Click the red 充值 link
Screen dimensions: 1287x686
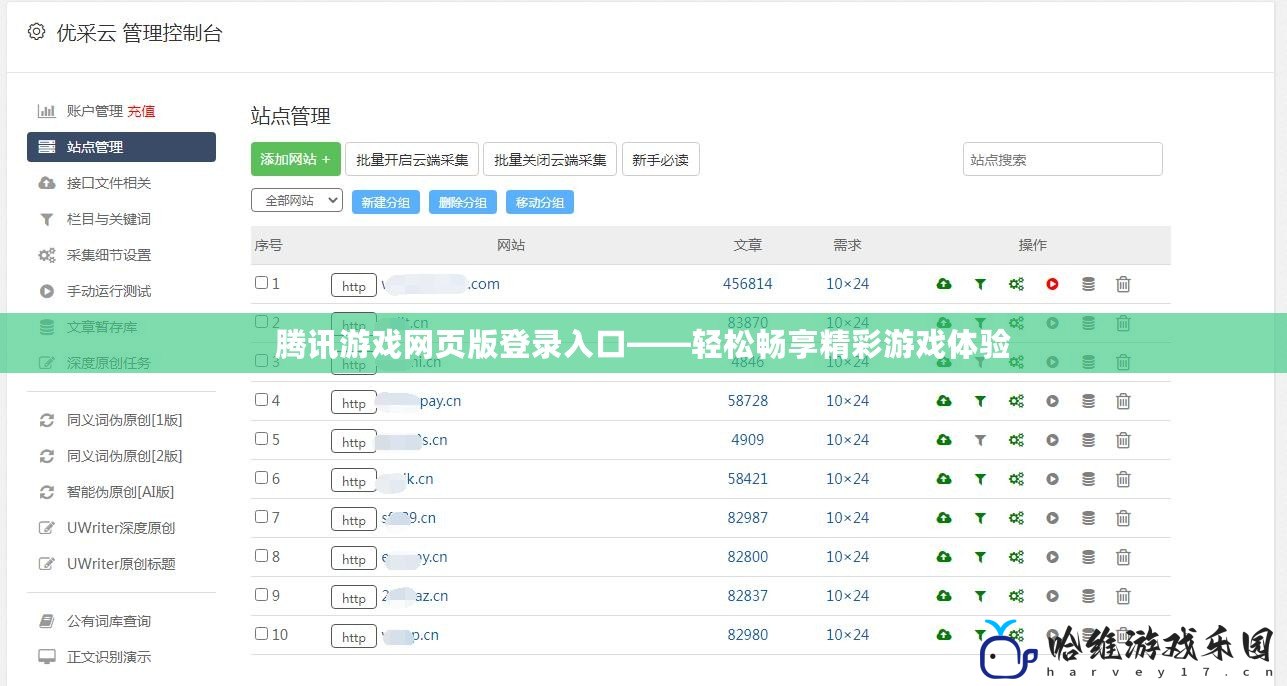pos(141,111)
